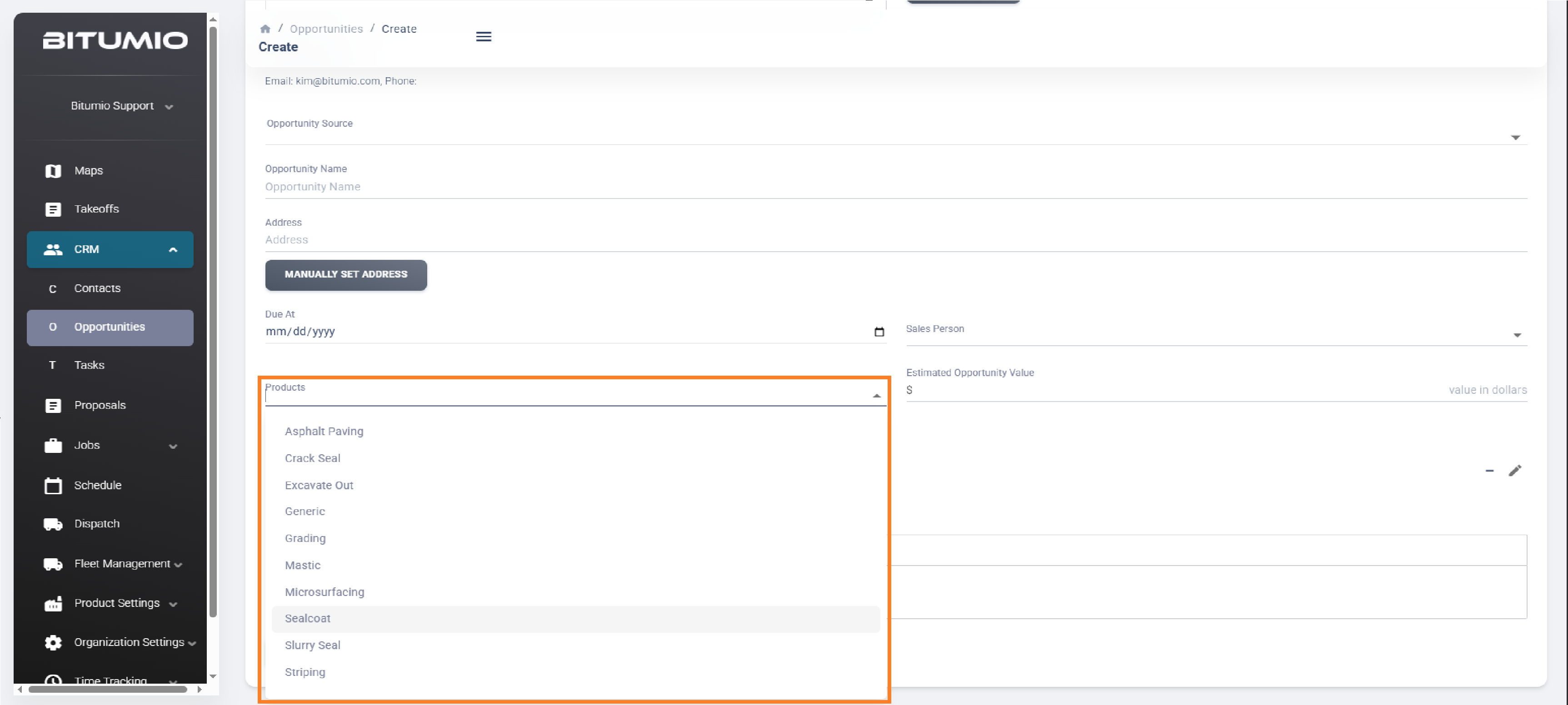Viewport: 1568px width, 705px height.
Task: Click the sidebar vertical scrollbar
Action: [213, 321]
